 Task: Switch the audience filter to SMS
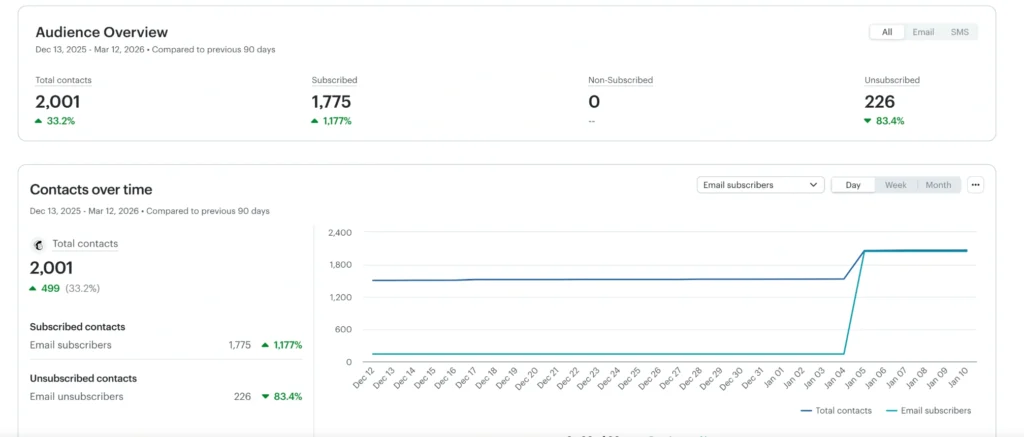point(959,32)
